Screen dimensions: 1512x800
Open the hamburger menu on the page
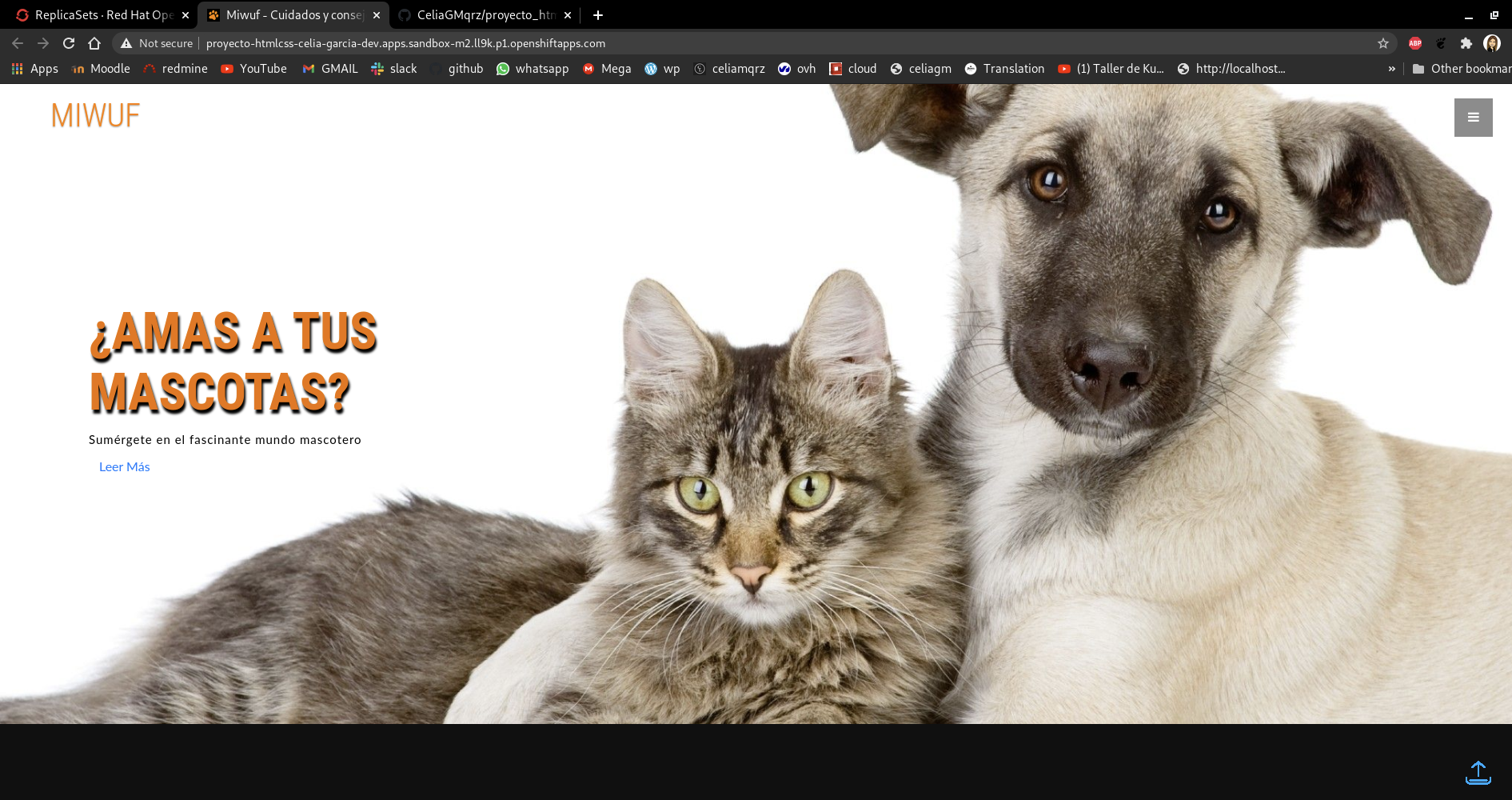[1473, 118]
